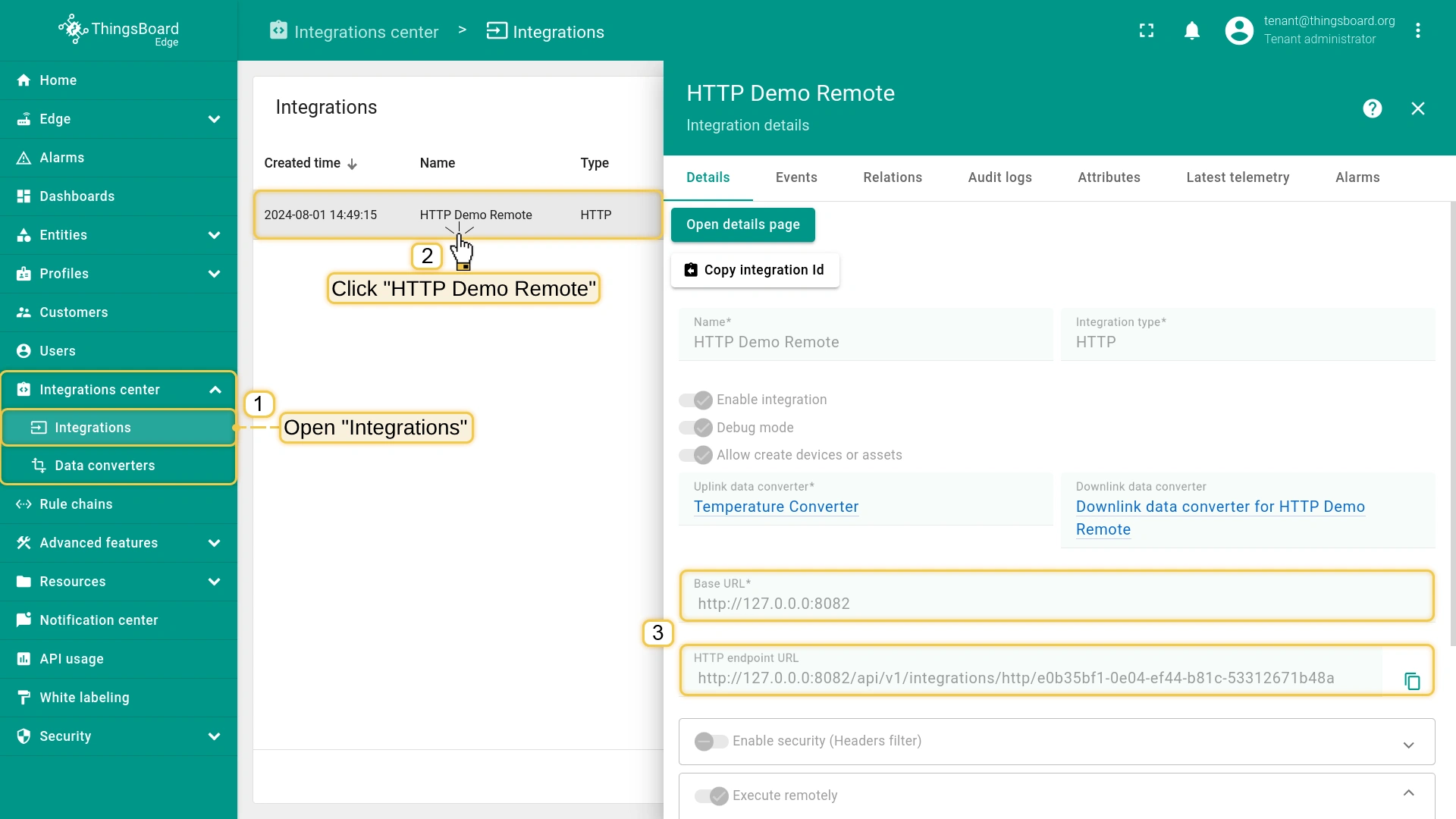Collapse the Integrations center menu
The height and width of the screenshot is (819, 1456).
(x=215, y=390)
